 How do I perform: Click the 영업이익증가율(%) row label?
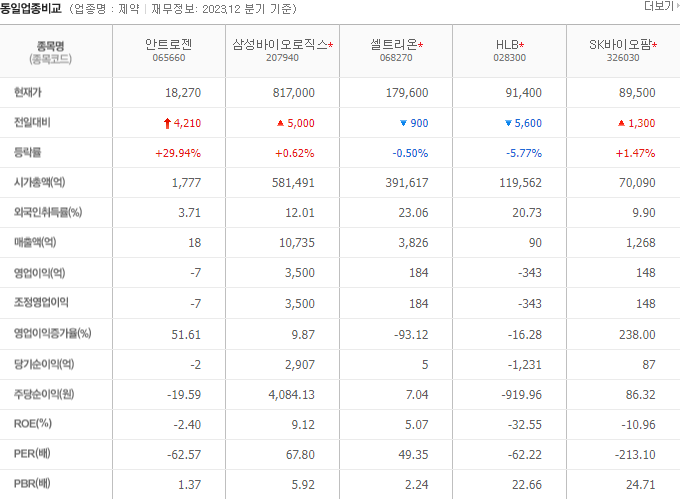click(52, 333)
